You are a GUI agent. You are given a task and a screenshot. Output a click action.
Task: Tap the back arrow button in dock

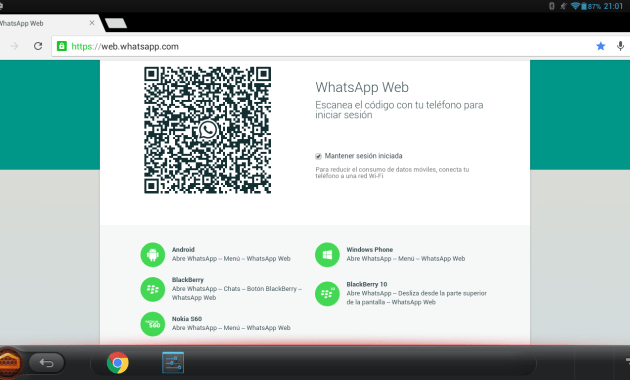(x=47, y=363)
